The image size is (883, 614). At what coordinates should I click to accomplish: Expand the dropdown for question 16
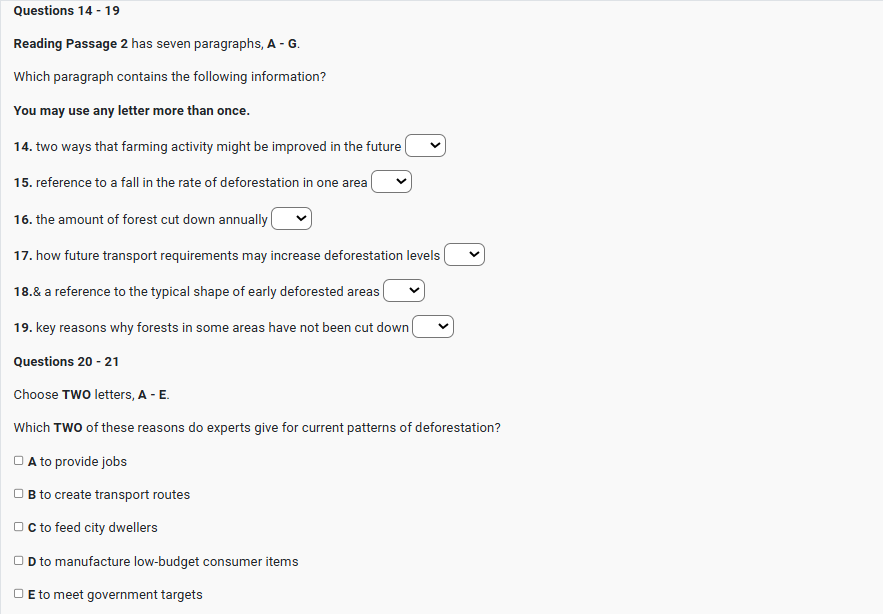291,218
